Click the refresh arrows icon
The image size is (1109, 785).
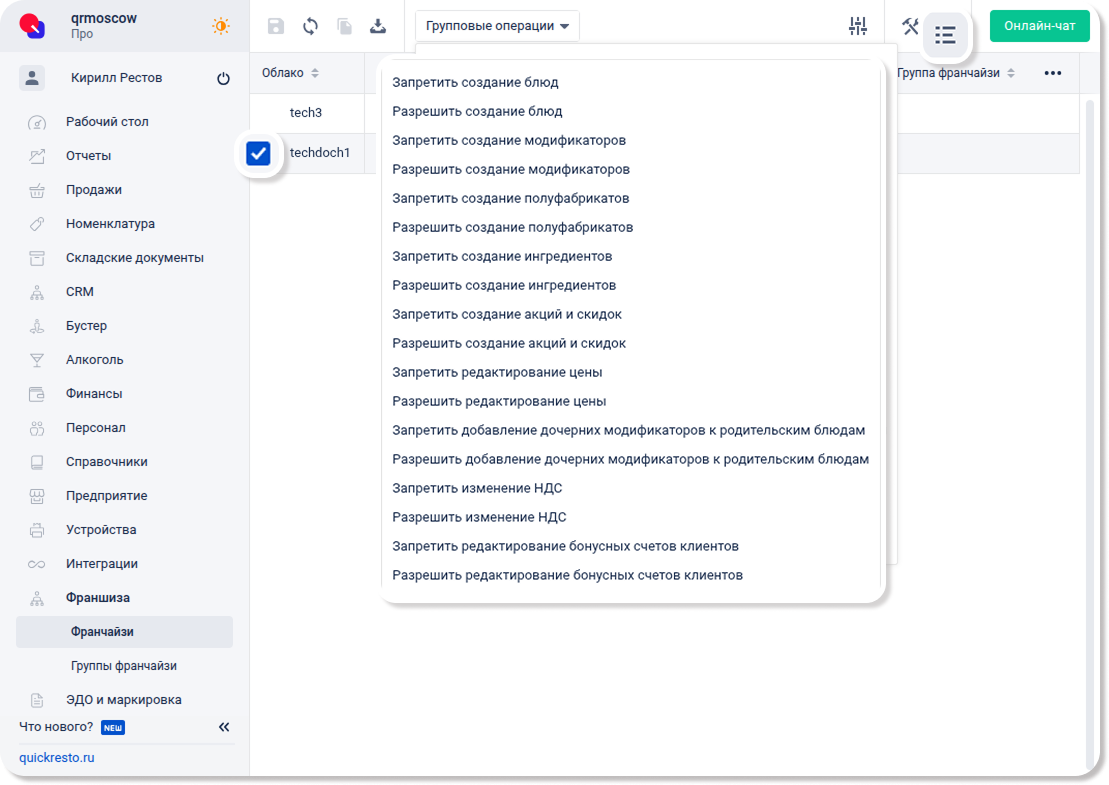310,27
